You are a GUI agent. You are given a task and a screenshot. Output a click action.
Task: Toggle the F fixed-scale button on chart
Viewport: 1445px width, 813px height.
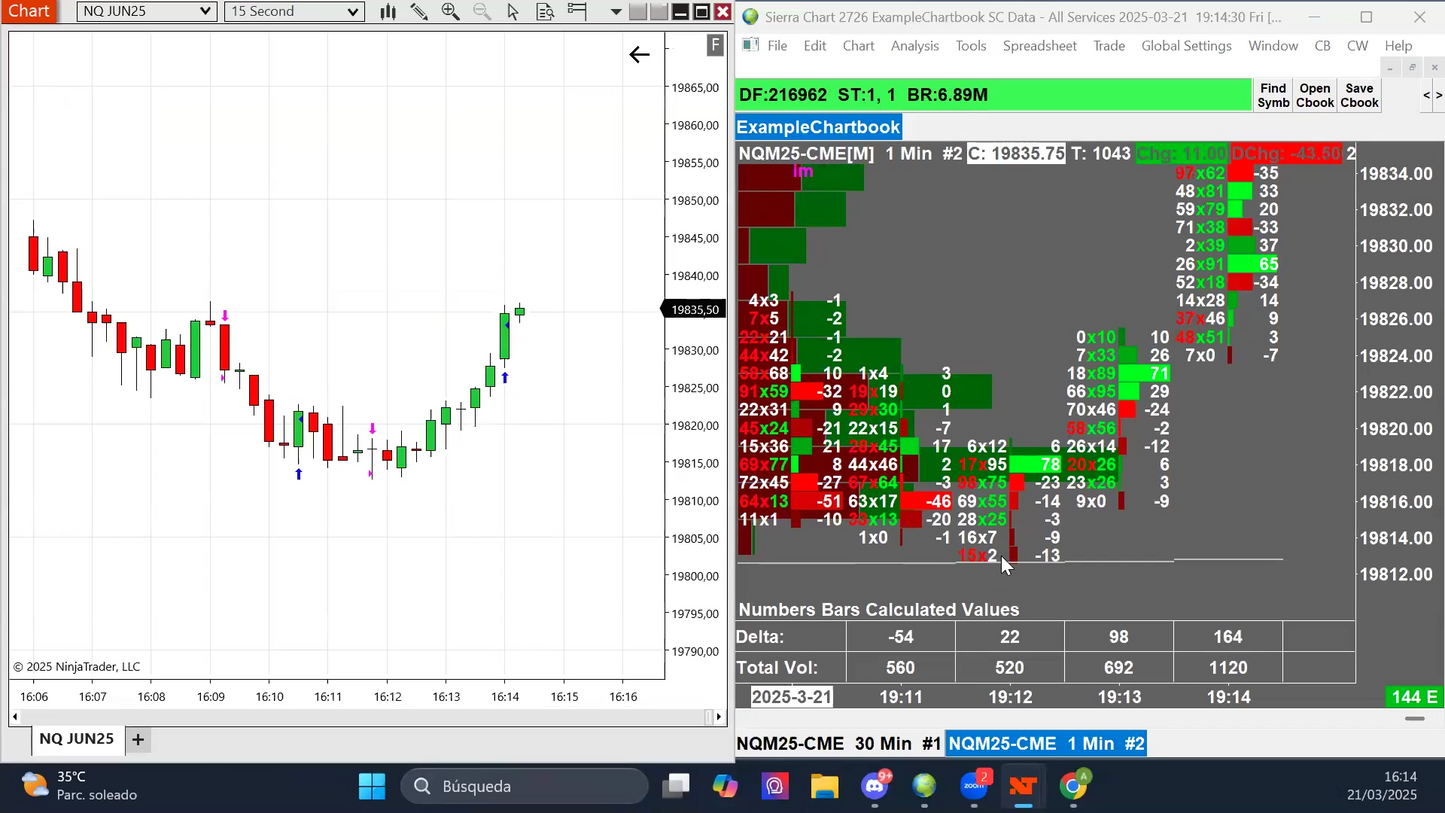pyautogui.click(x=715, y=45)
